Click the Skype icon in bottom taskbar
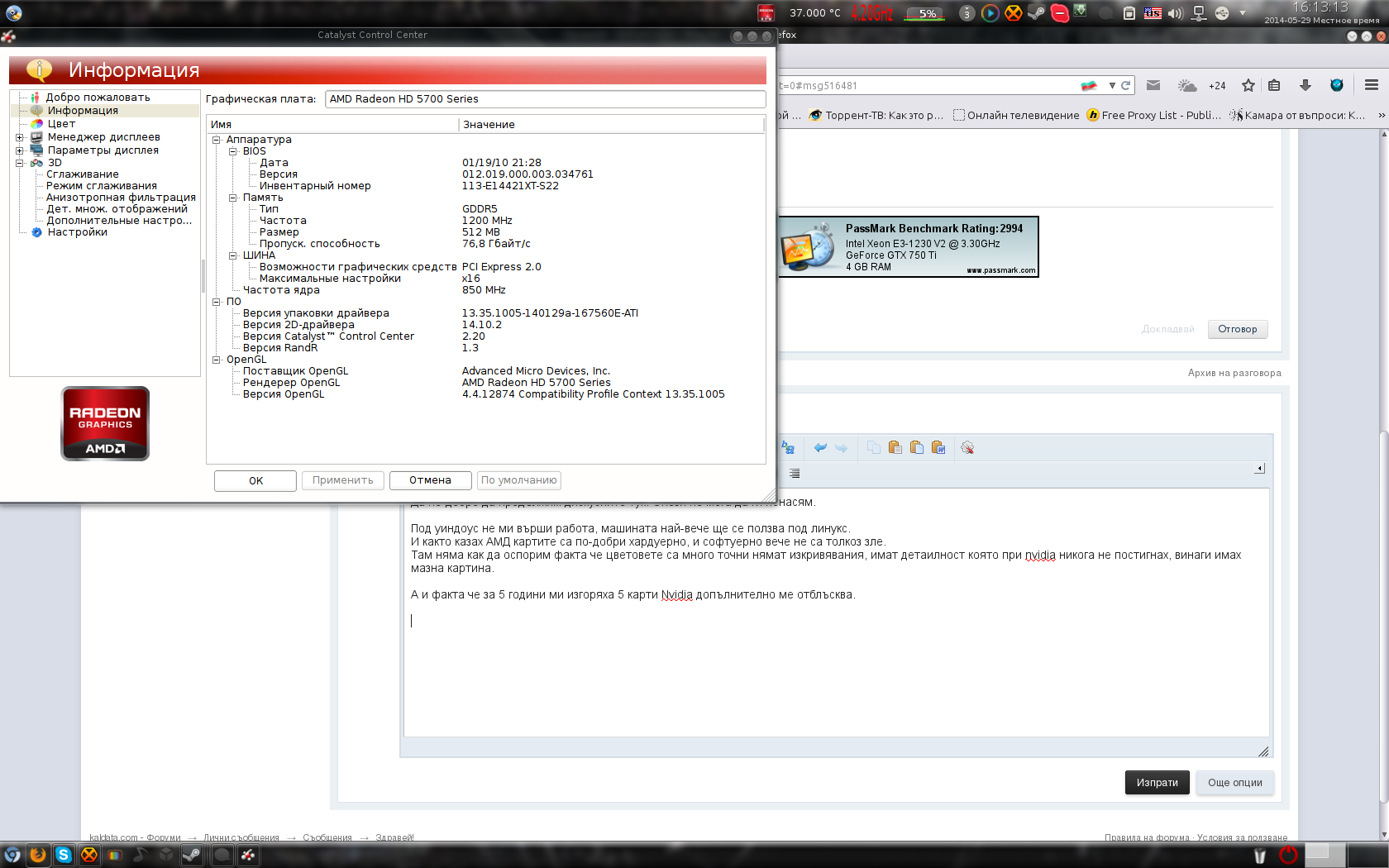This screenshot has height=868, width=1389. click(64, 855)
